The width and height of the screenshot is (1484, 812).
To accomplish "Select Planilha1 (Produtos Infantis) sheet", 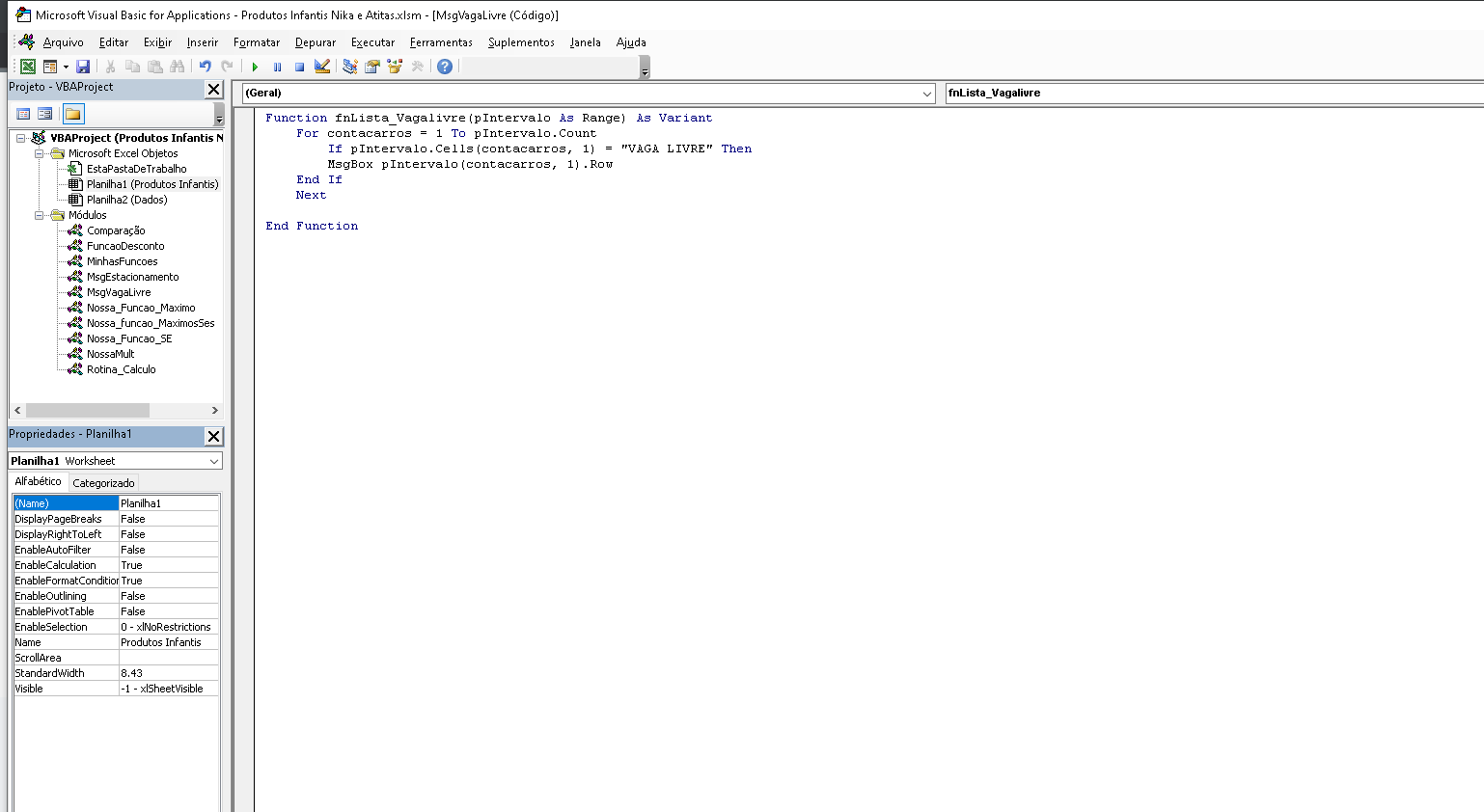I will tap(152, 184).
